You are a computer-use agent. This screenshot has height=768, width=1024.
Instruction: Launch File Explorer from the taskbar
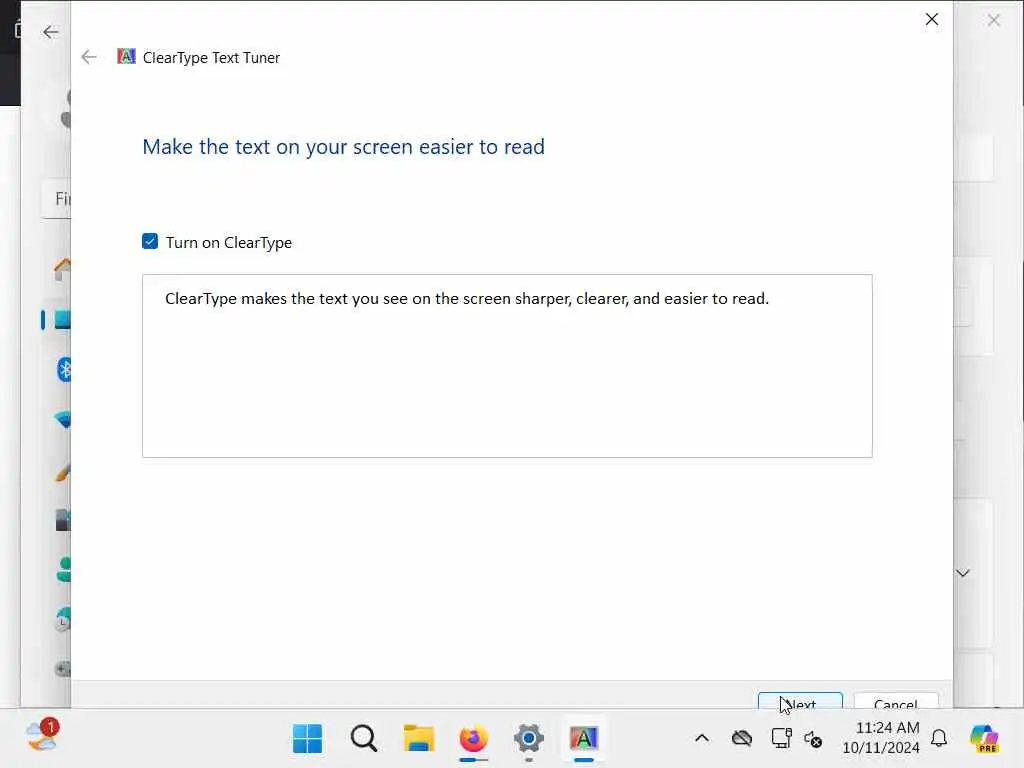[419, 739]
